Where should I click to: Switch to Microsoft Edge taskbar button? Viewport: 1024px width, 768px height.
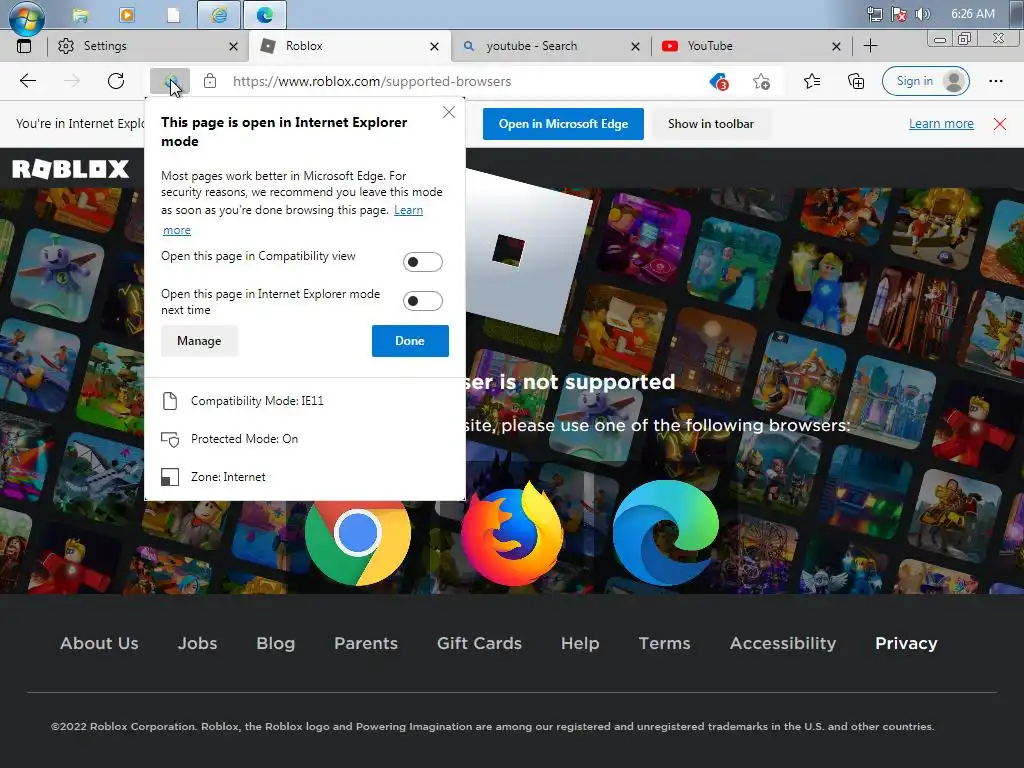pyautogui.click(x=264, y=14)
